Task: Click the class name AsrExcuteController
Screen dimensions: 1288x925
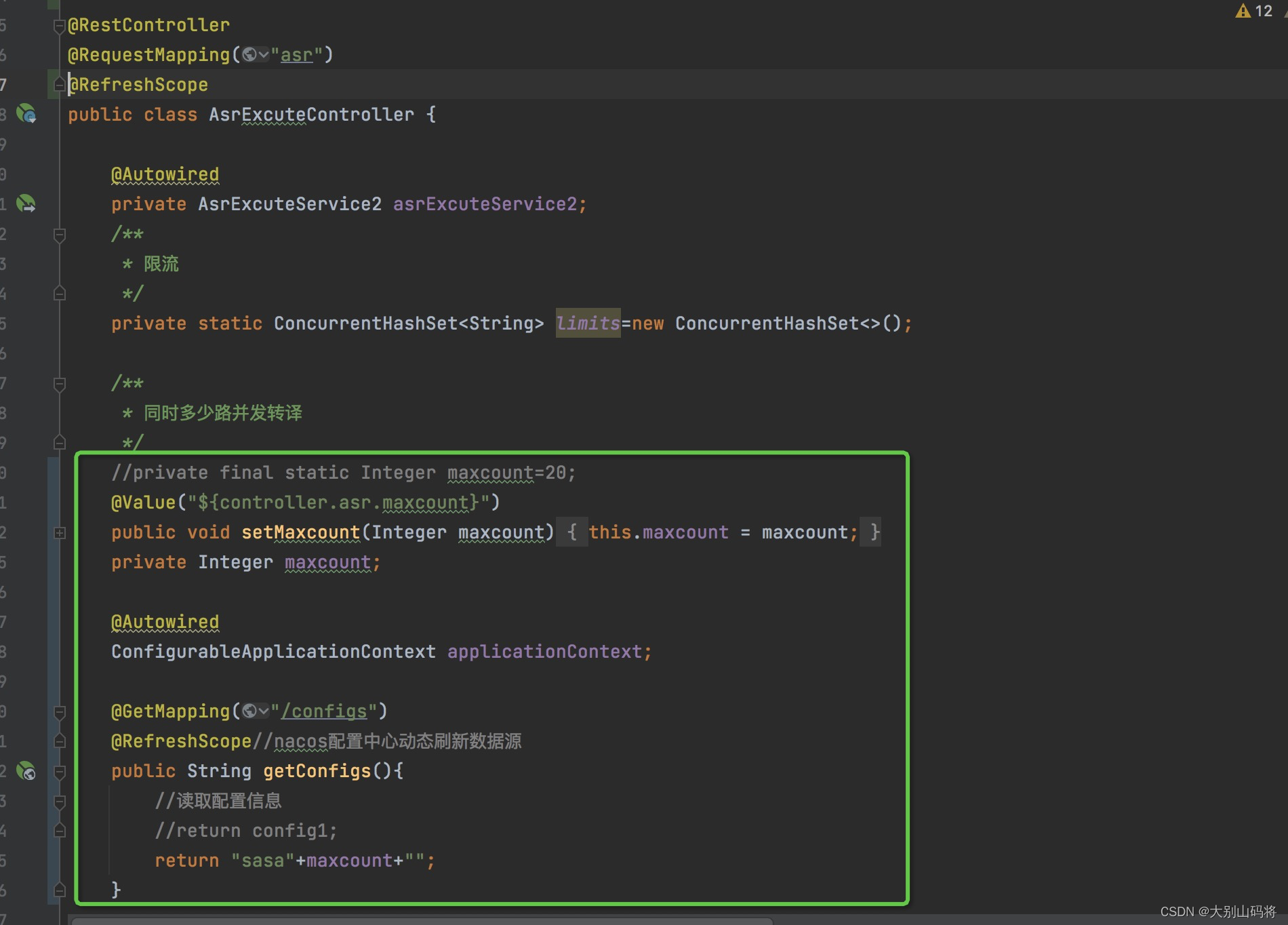Action: tap(311, 115)
